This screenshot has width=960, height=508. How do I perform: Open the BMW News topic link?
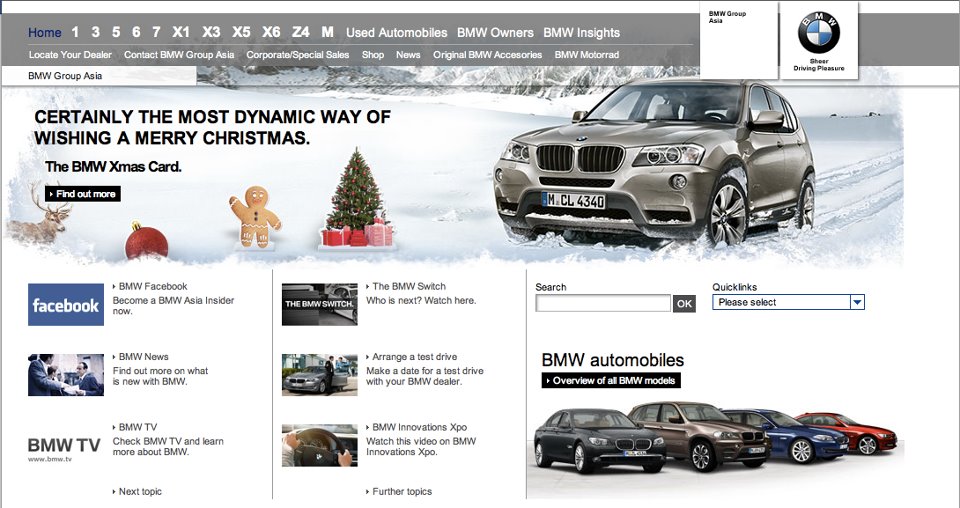click(141, 356)
